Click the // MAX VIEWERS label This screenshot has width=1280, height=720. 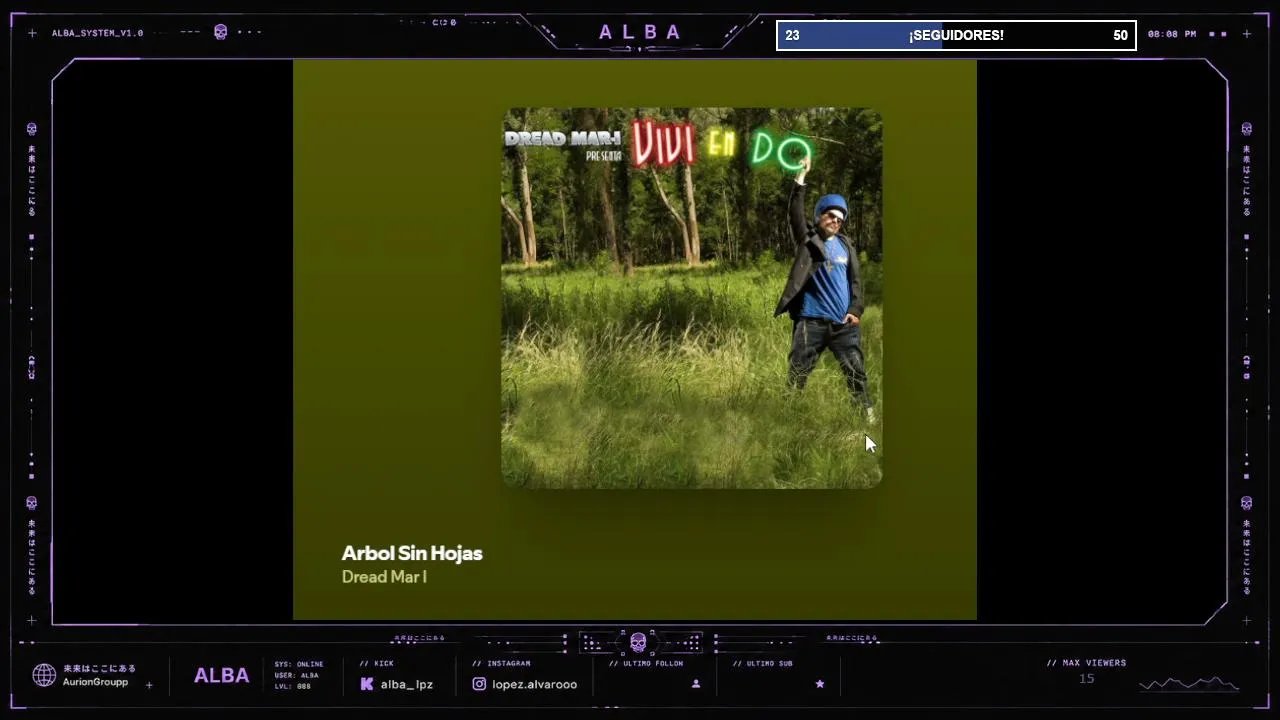click(1086, 663)
